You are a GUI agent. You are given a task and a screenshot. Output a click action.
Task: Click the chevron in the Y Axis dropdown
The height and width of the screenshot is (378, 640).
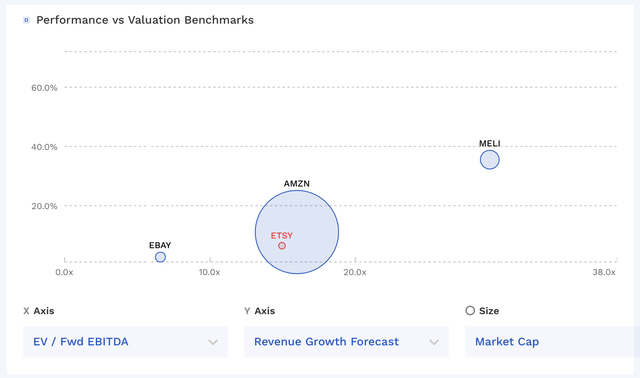click(x=434, y=342)
